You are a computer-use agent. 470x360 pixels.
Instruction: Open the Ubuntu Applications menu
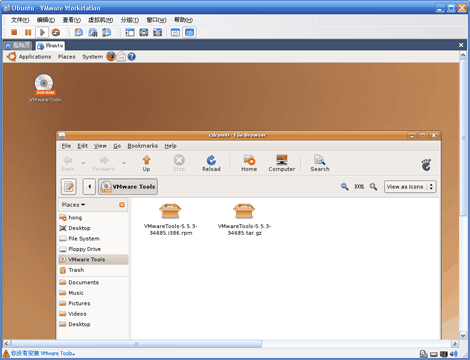point(35,57)
